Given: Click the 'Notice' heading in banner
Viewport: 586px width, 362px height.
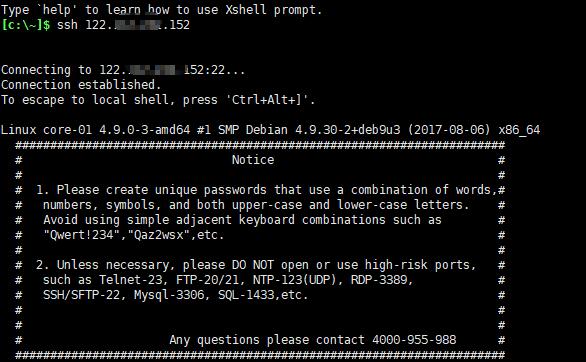Looking at the screenshot, I should pos(253,160).
